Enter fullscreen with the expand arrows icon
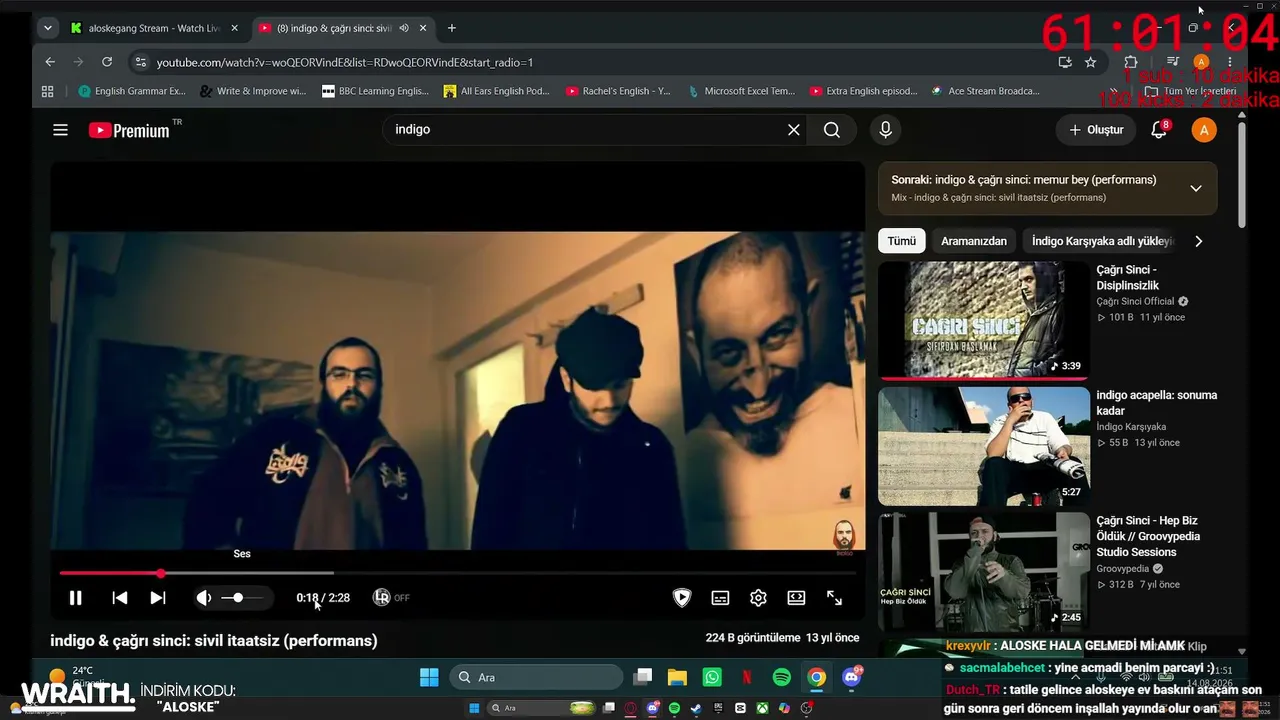 tap(834, 598)
